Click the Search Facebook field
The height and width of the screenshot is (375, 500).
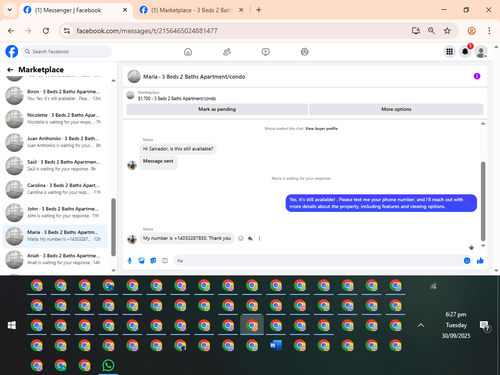[x=67, y=52]
